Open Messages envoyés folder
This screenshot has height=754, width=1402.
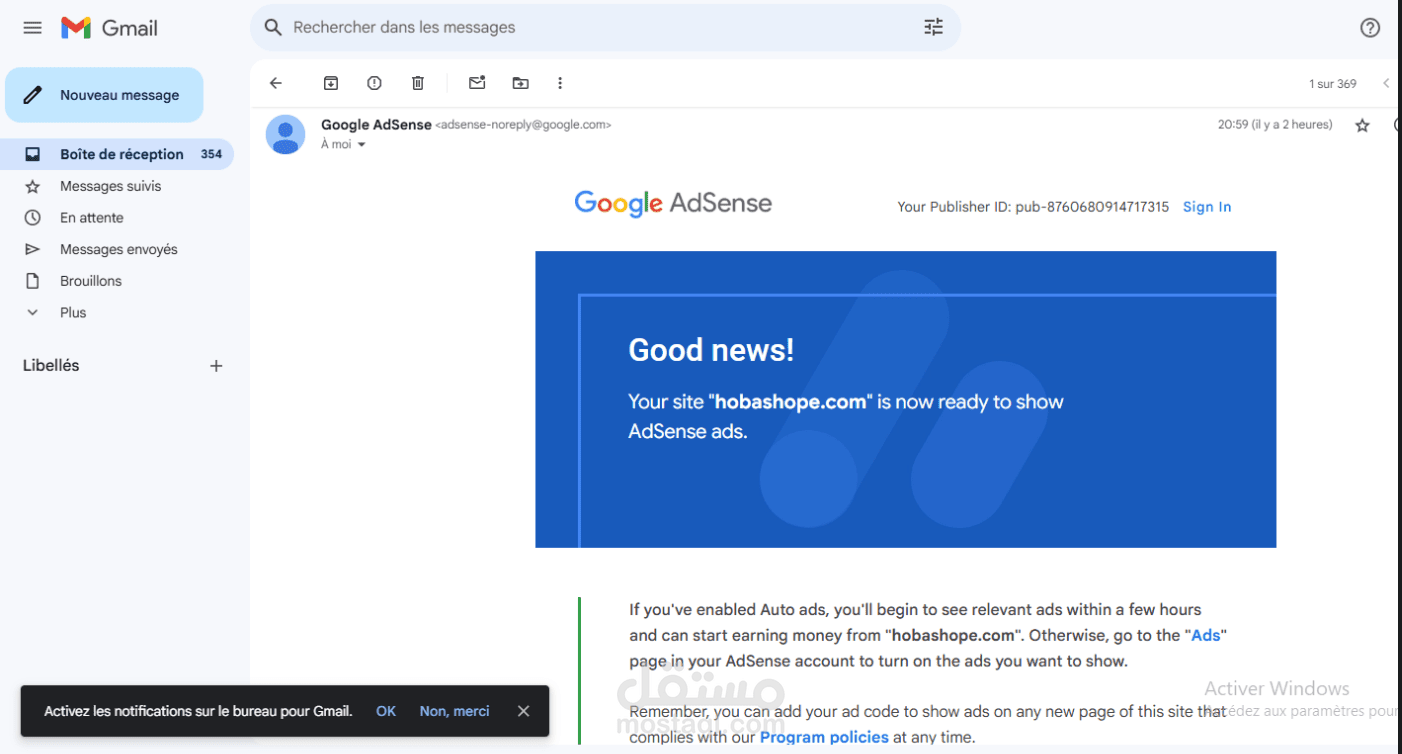pyautogui.click(x=117, y=249)
